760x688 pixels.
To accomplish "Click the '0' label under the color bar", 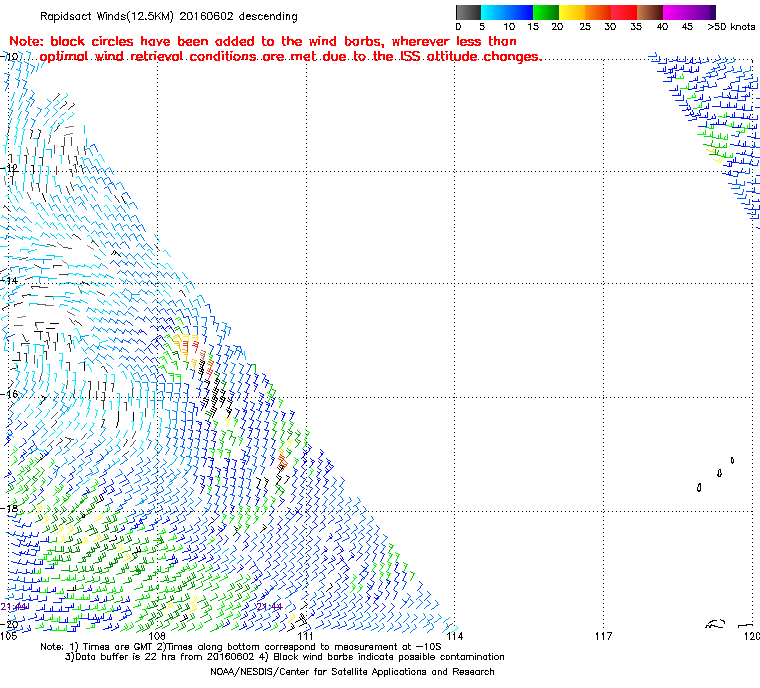I will (x=459, y=27).
